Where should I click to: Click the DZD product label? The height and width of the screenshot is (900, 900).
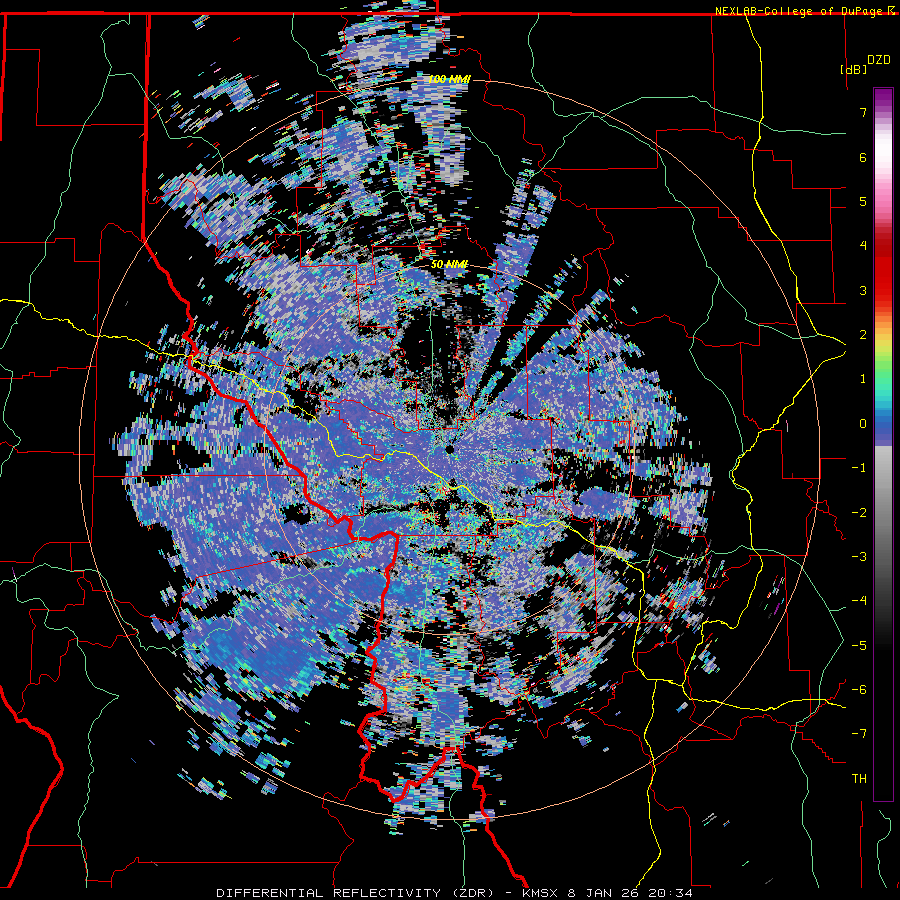pos(879,60)
